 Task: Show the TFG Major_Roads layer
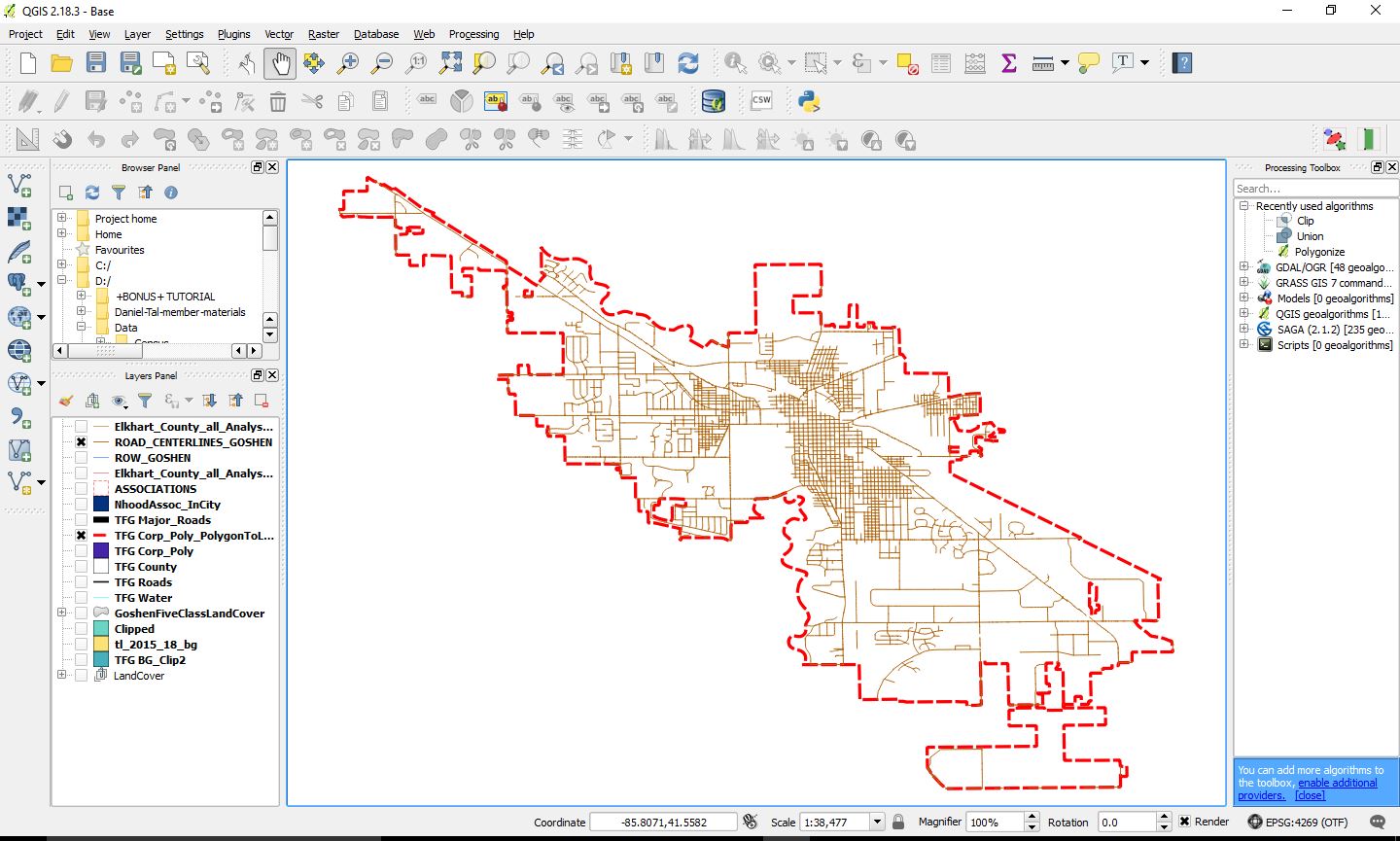(82, 520)
